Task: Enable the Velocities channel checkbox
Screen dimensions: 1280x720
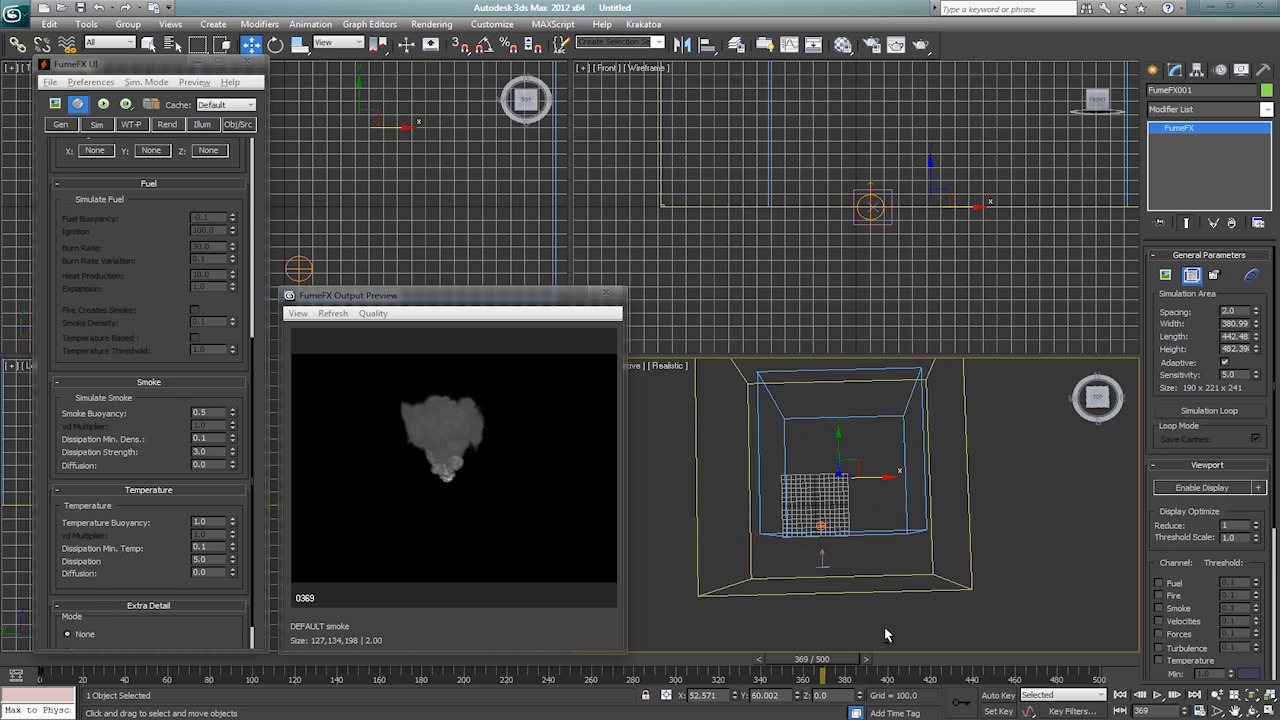Action: [1159, 622]
